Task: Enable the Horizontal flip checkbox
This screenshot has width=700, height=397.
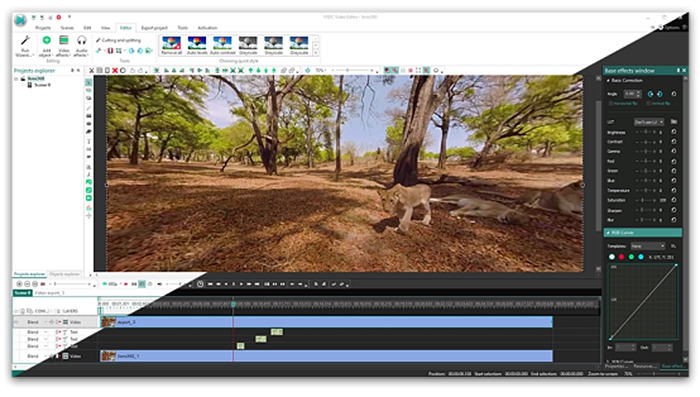Action: point(611,104)
